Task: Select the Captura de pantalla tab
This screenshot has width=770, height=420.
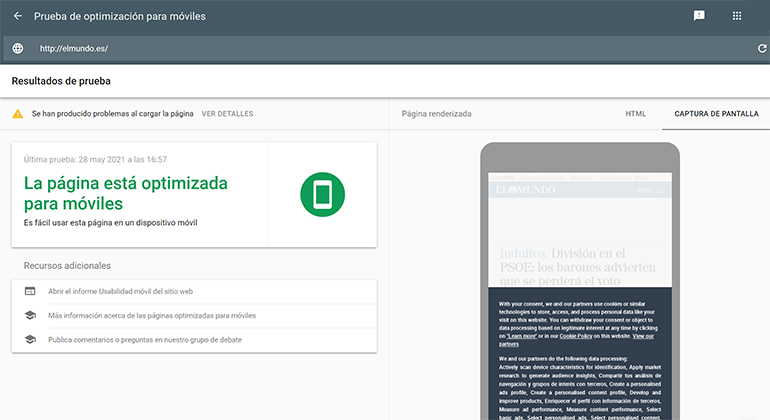Action: click(x=716, y=114)
